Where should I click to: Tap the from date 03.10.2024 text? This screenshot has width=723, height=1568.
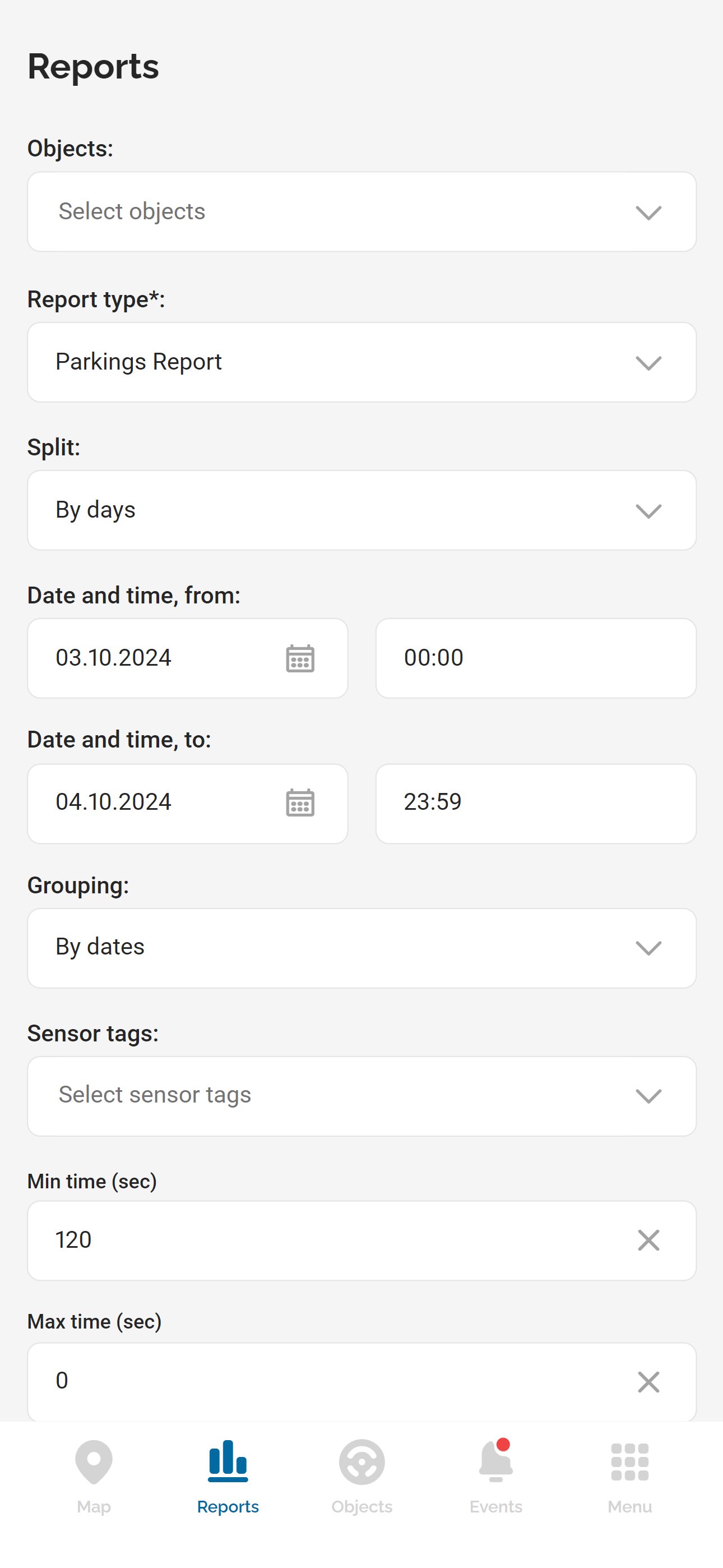coord(114,658)
